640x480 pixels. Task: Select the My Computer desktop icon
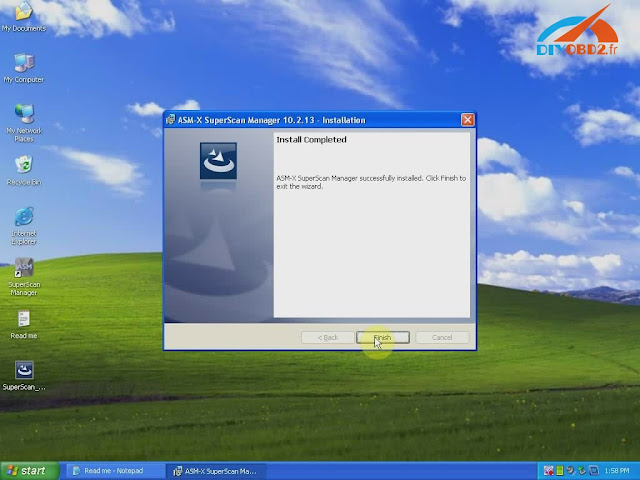[24, 69]
